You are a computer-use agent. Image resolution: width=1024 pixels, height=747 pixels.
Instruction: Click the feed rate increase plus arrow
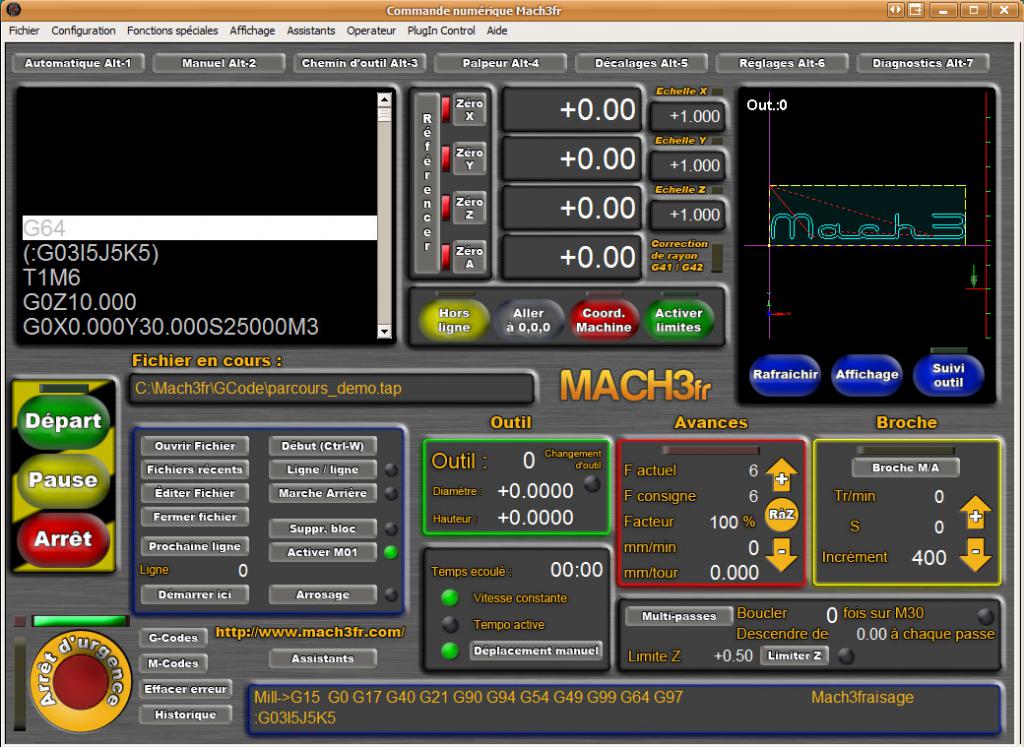click(x=781, y=475)
